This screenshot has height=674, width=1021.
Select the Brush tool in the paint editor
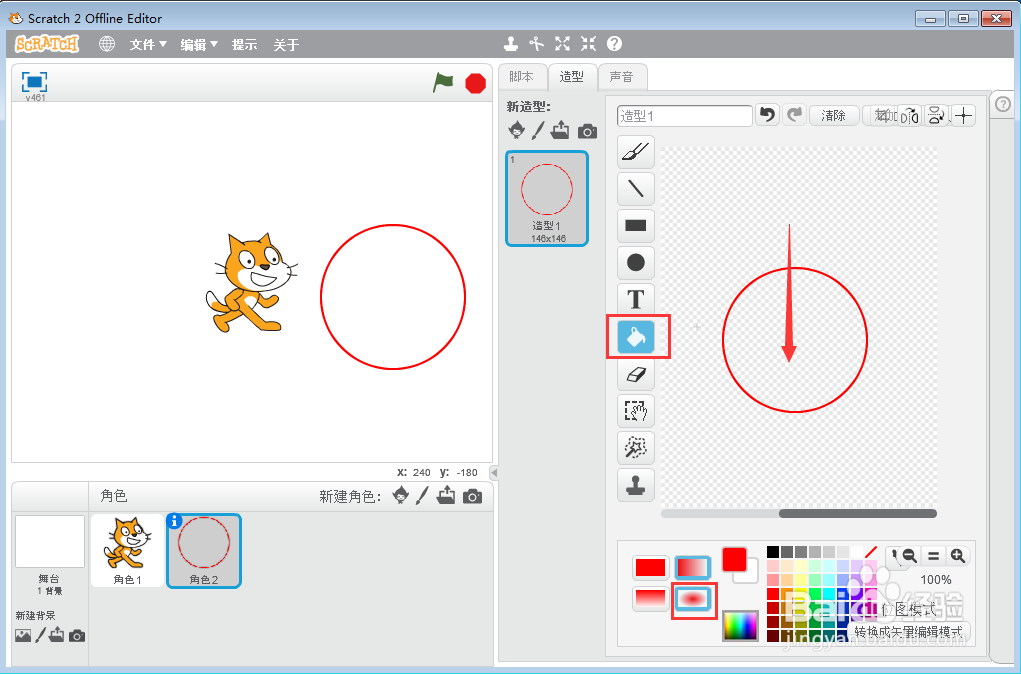coord(636,152)
